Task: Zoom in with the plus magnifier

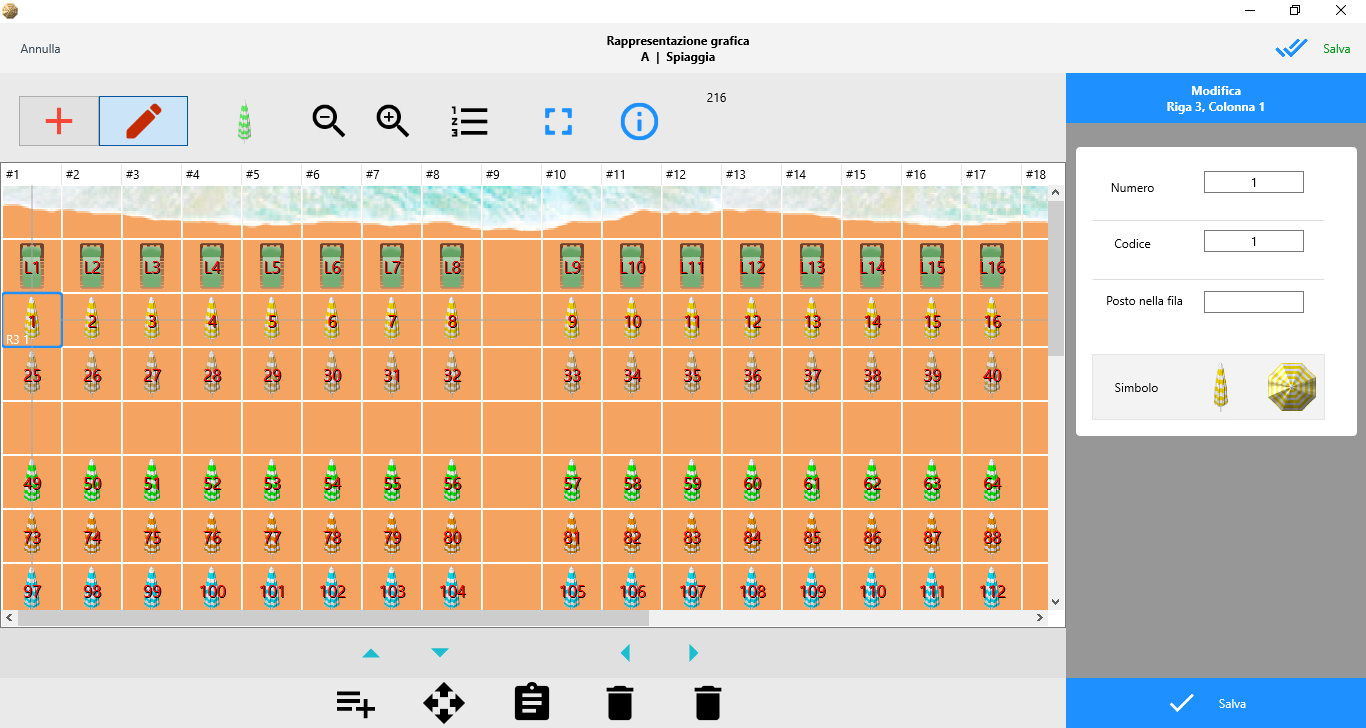Action: pos(393,121)
